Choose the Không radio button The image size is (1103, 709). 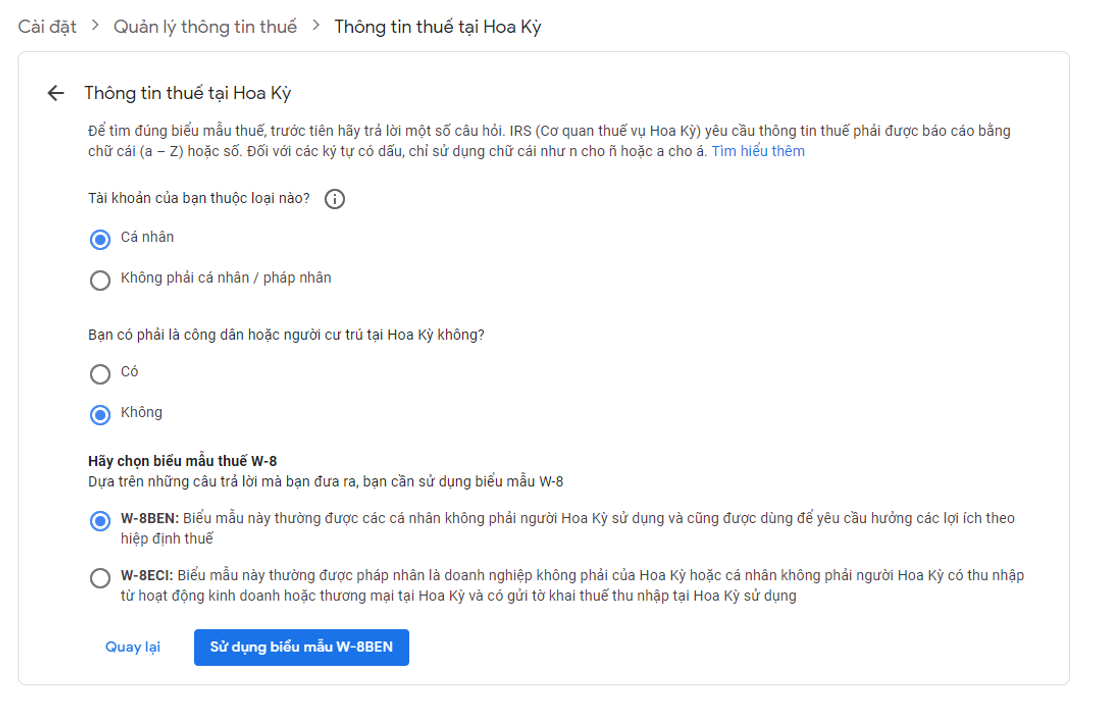100,414
